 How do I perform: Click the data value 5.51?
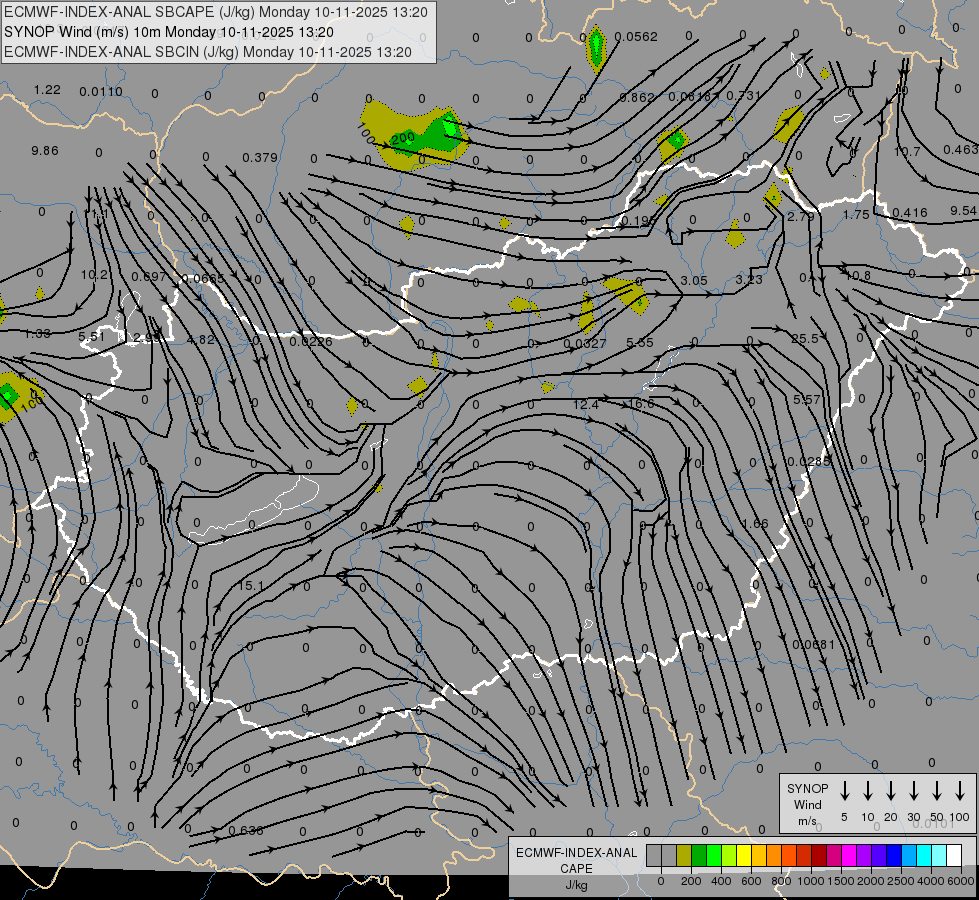coord(92,337)
